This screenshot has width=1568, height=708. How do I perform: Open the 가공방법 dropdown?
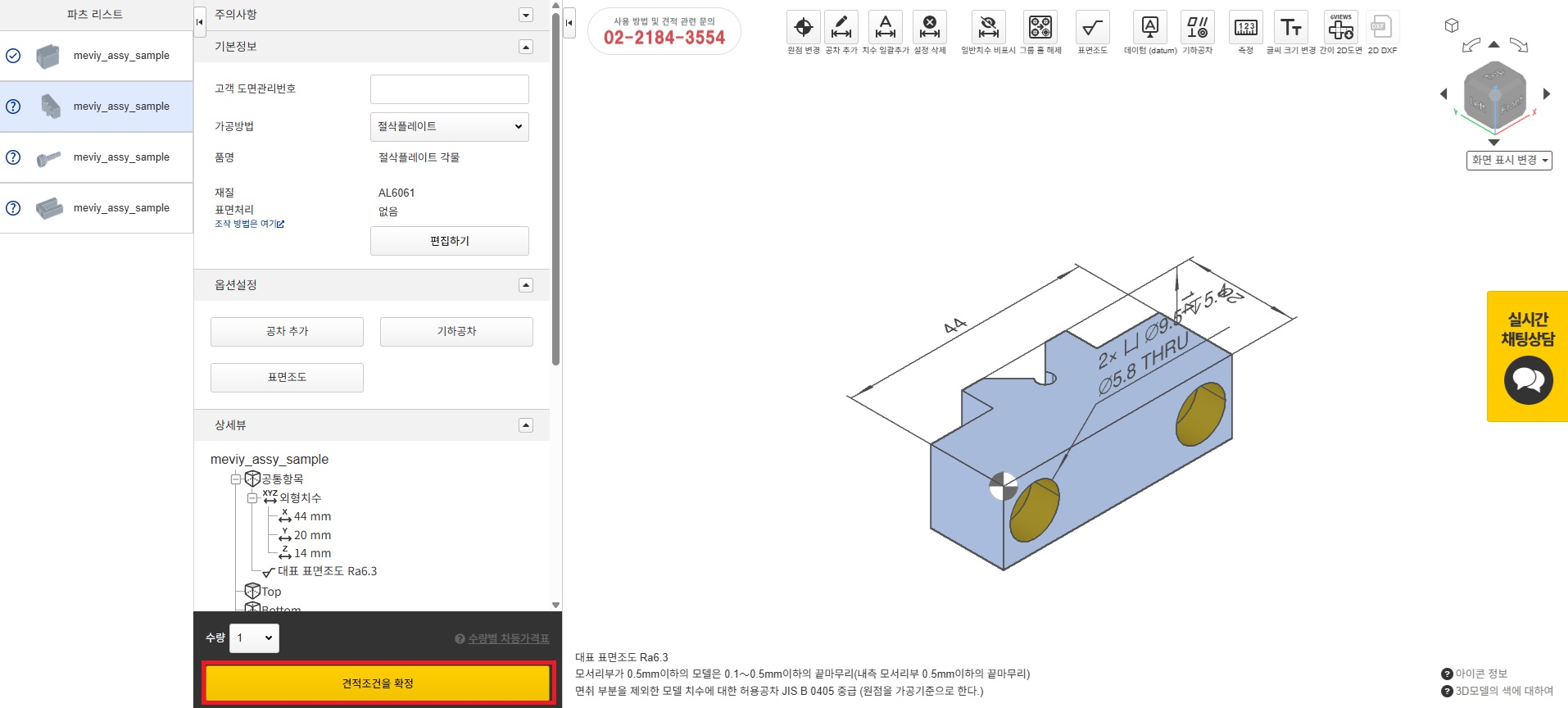tap(449, 127)
